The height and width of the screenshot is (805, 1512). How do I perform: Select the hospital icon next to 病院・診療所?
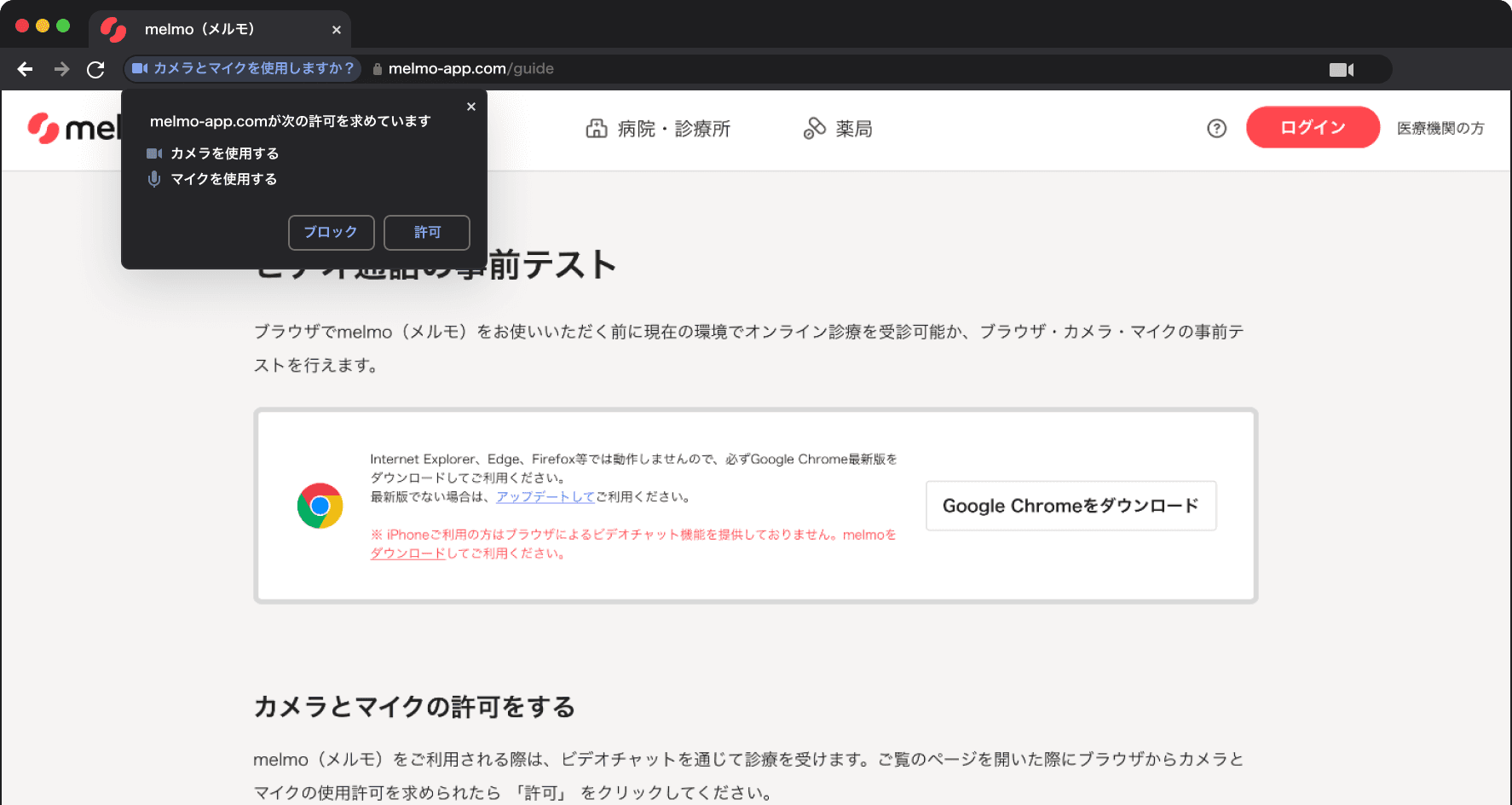point(597,128)
